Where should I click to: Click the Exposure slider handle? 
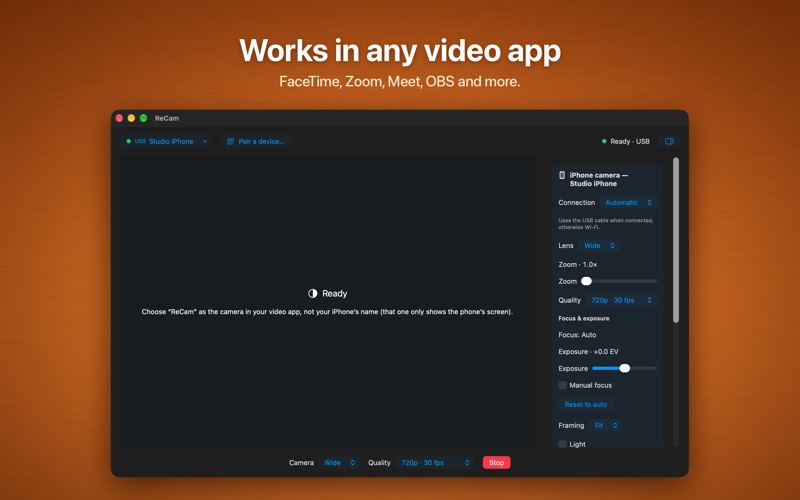(x=624, y=368)
